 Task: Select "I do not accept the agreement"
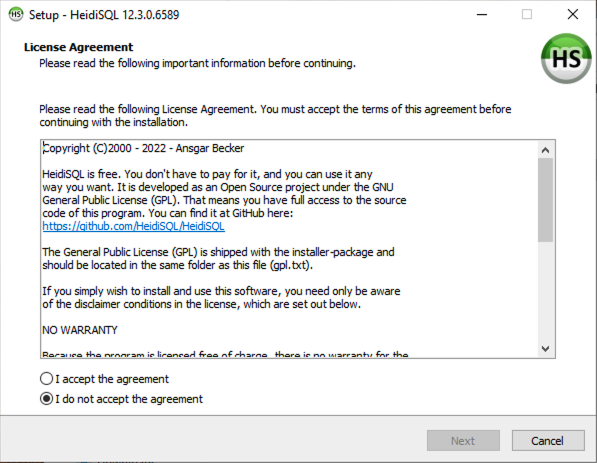(x=46, y=399)
